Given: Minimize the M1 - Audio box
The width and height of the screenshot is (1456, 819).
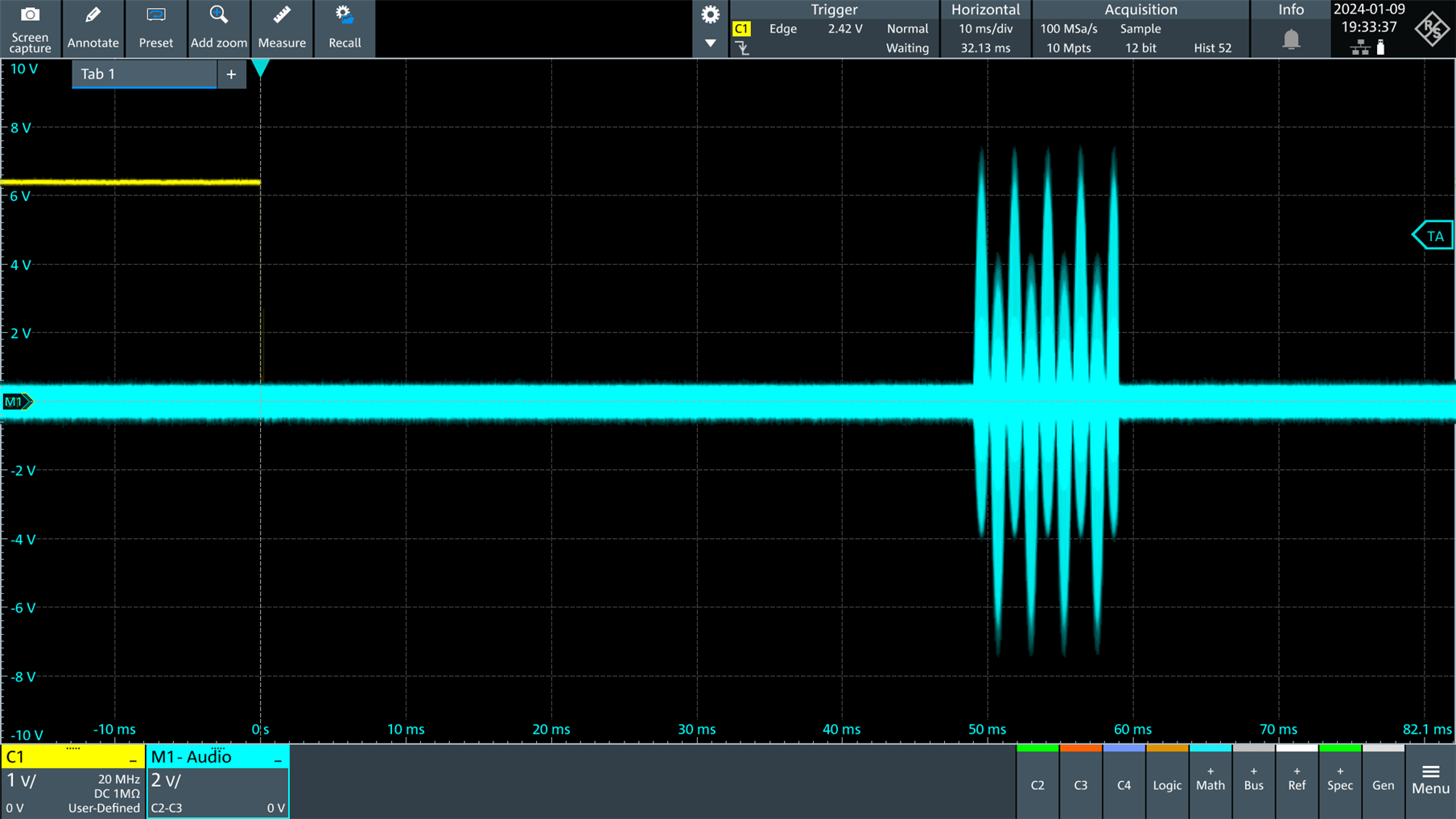Looking at the screenshot, I should (278, 759).
